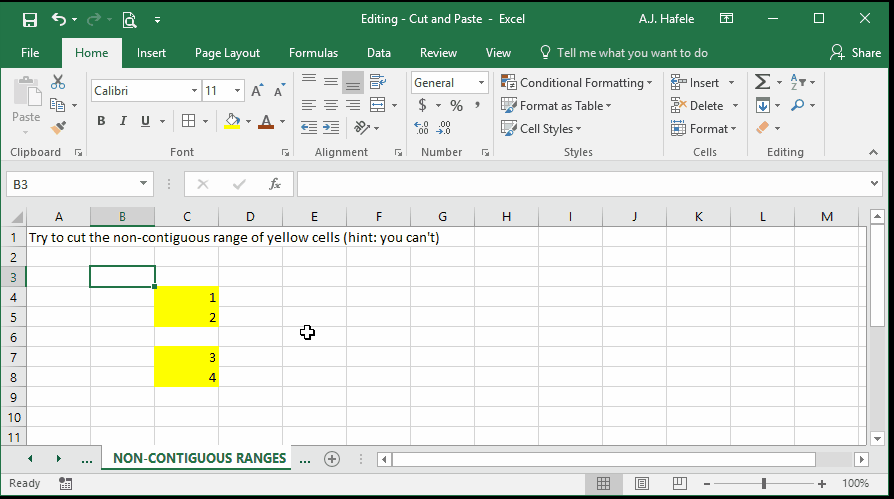894x499 pixels.
Task: Add a new sheet with plus button
Action: (x=332, y=459)
